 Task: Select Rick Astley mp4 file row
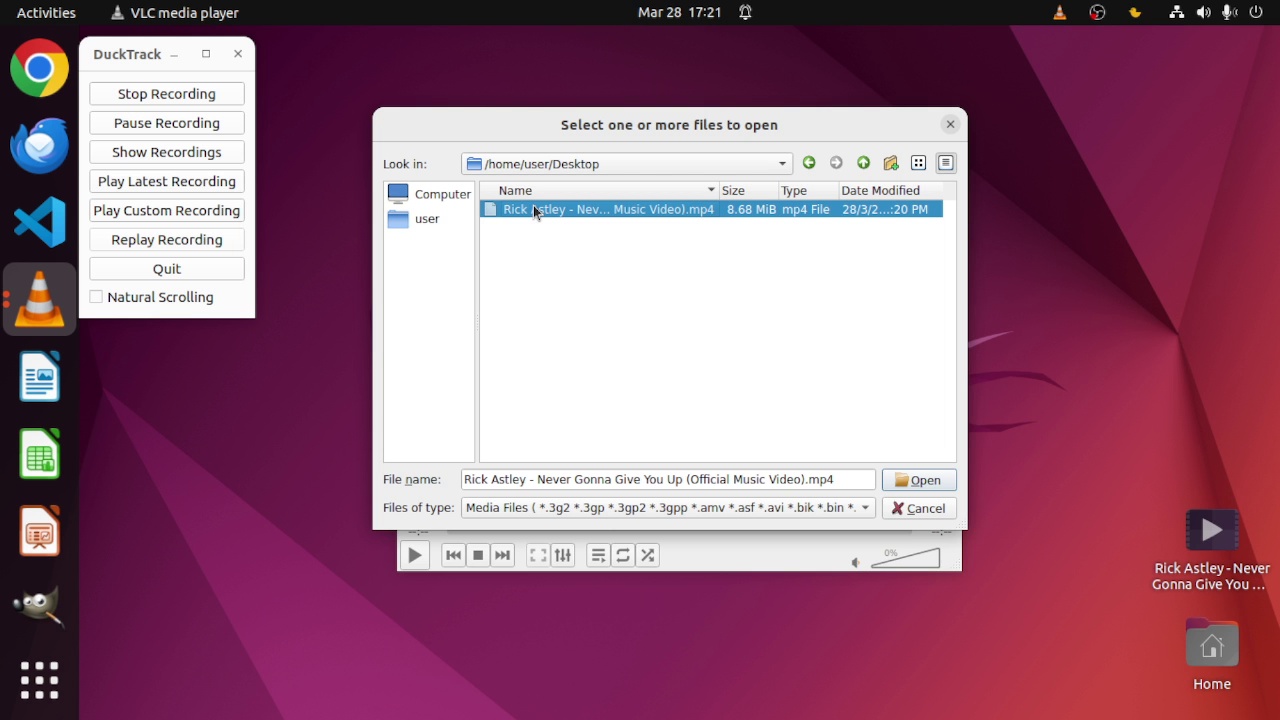click(x=711, y=209)
